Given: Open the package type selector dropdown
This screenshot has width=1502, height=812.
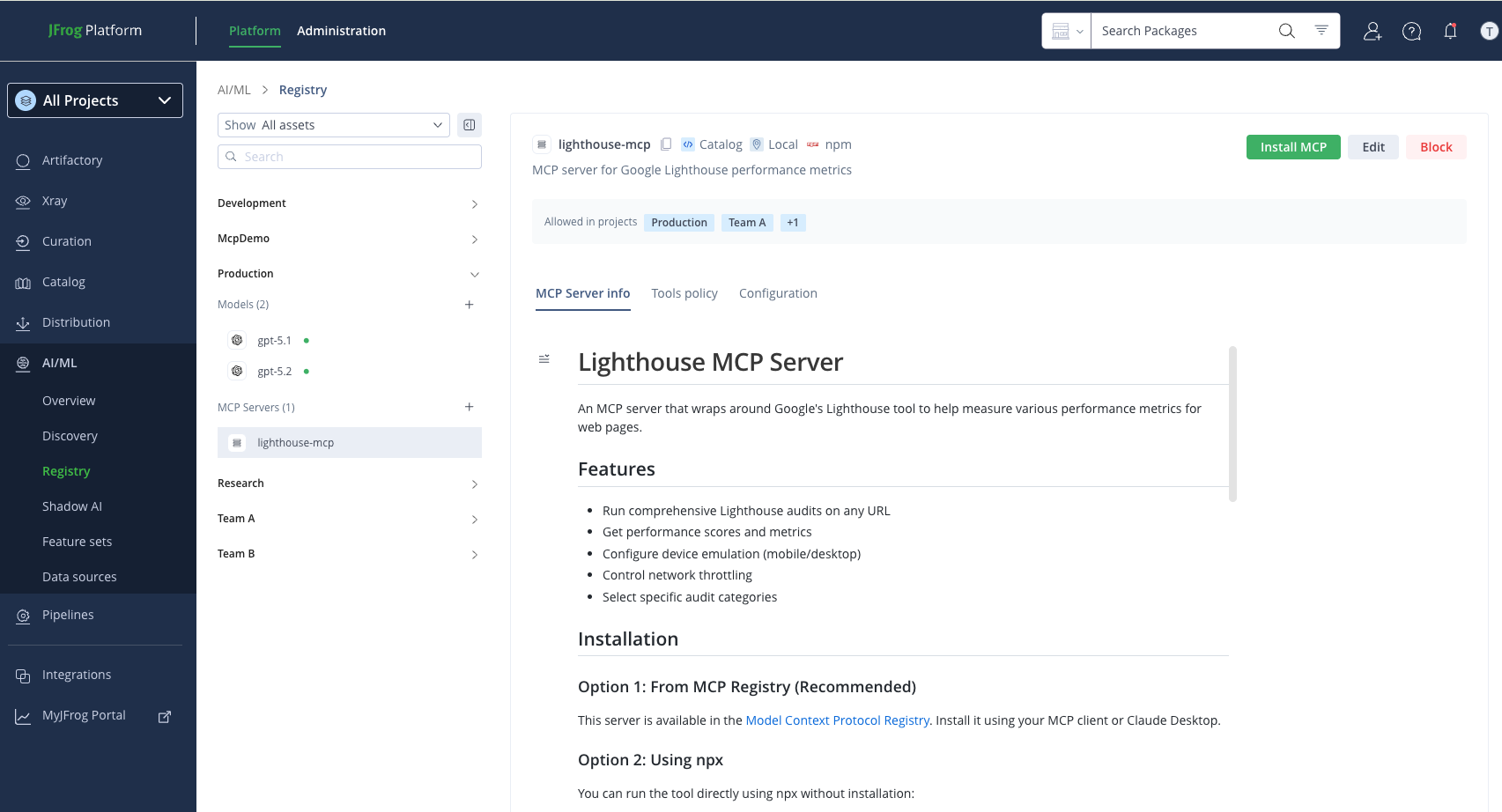Looking at the screenshot, I should click(x=1067, y=31).
